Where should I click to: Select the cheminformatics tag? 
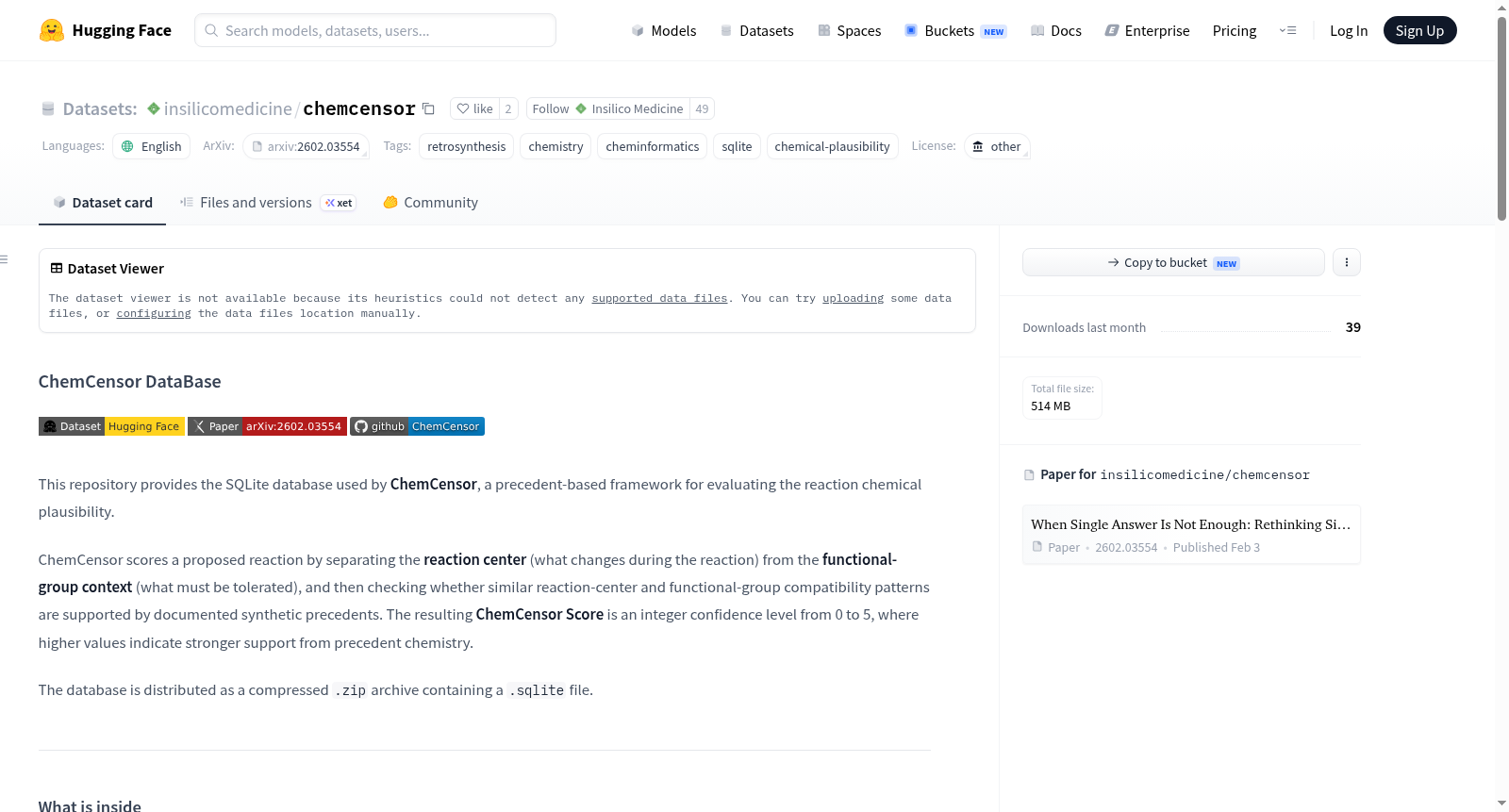tap(653, 146)
